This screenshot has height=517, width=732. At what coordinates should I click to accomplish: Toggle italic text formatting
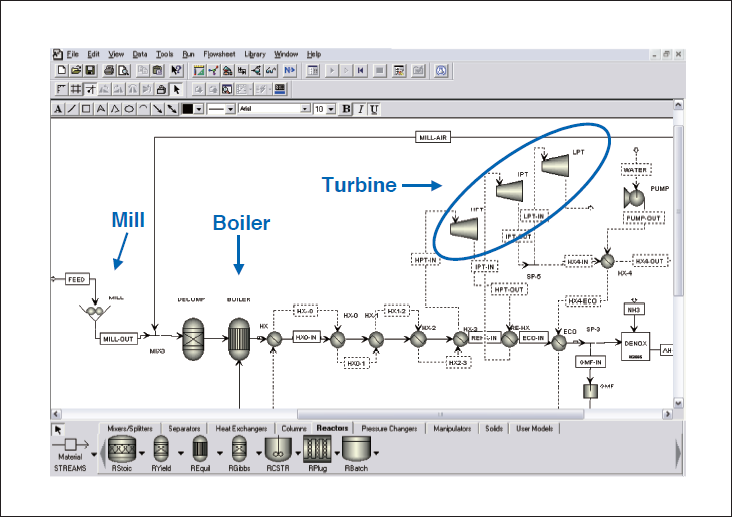360,108
